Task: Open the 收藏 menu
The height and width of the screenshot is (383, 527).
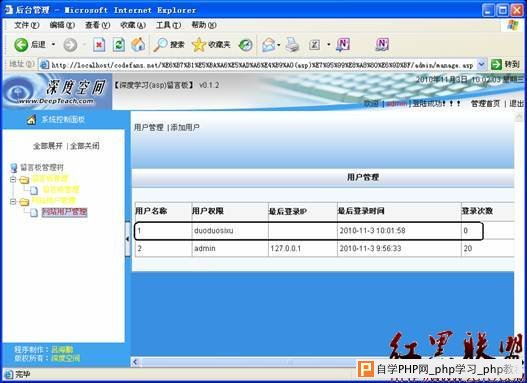Action: [x=133, y=25]
